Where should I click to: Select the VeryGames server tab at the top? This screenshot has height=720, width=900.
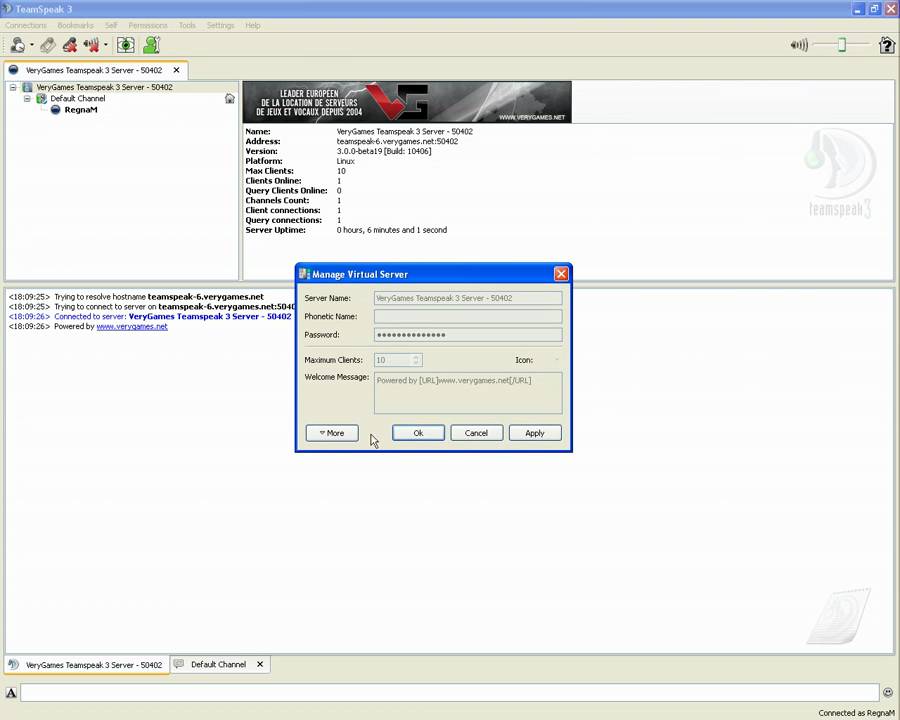[x=94, y=70]
